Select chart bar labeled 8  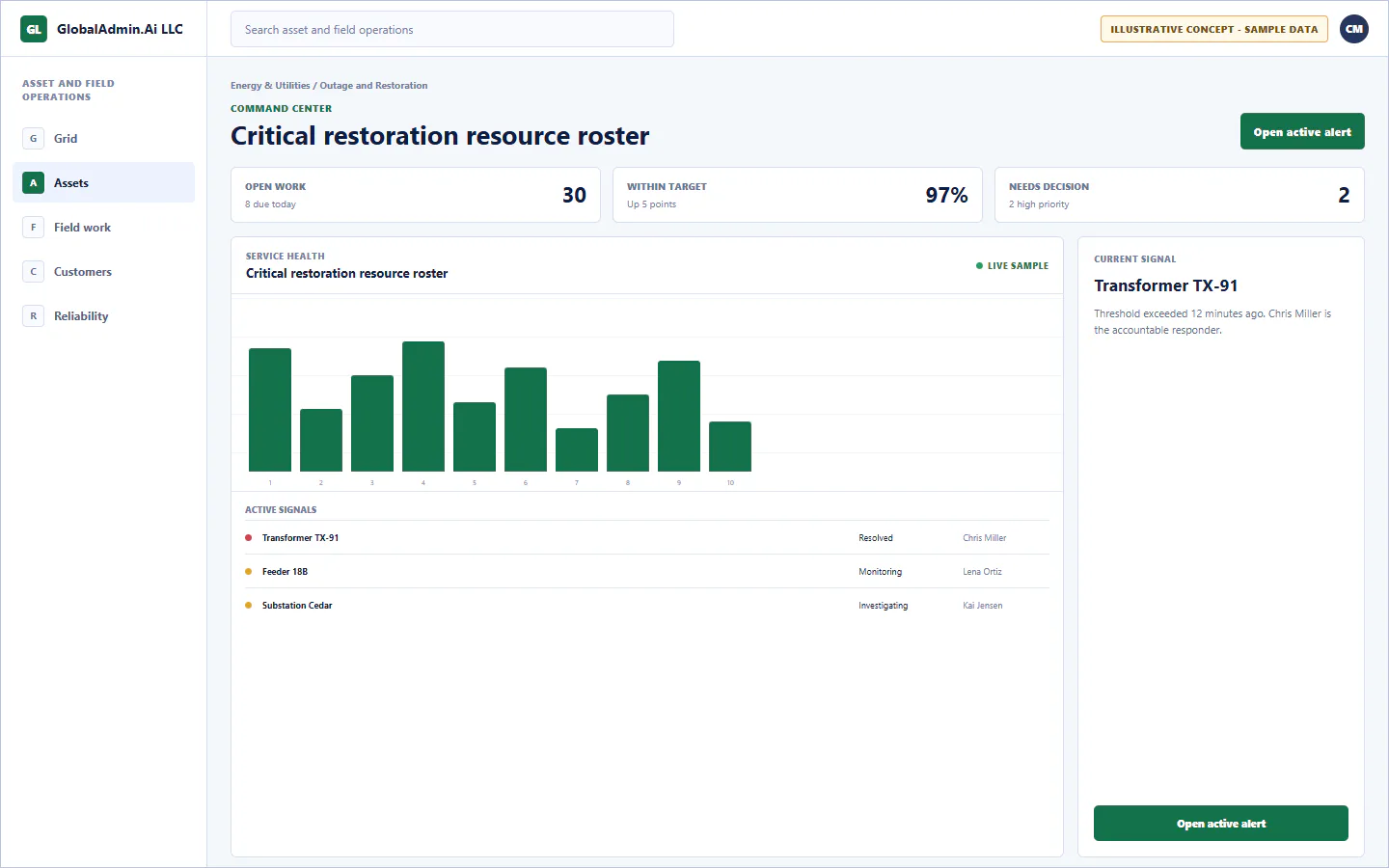[x=628, y=433]
